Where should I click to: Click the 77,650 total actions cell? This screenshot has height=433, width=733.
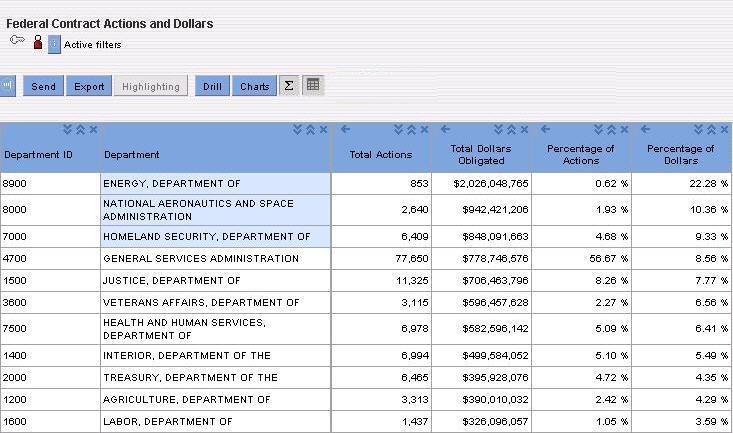click(x=381, y=259)
